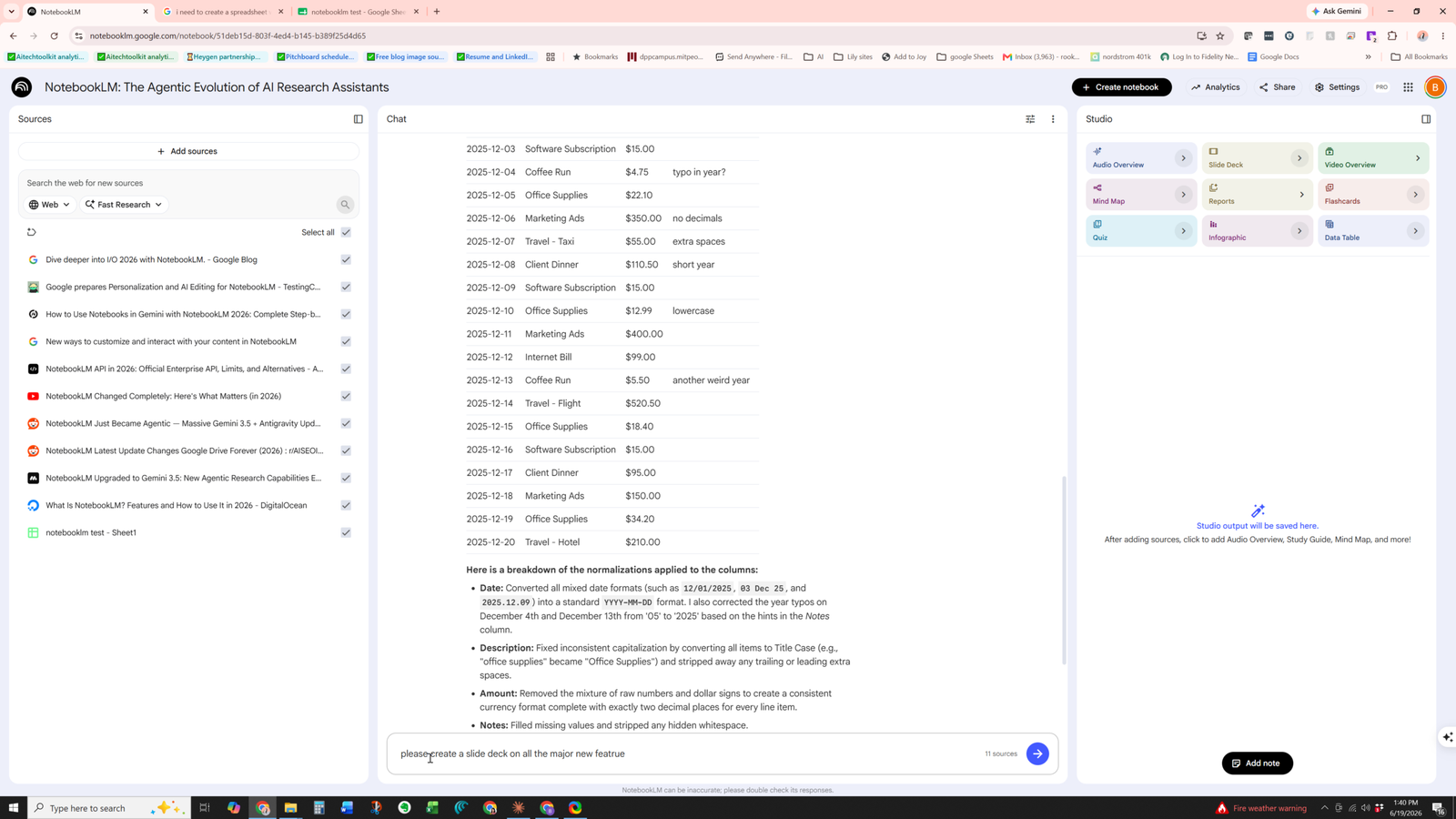Customize Mind Map chevron arrow

(1183, 195)
